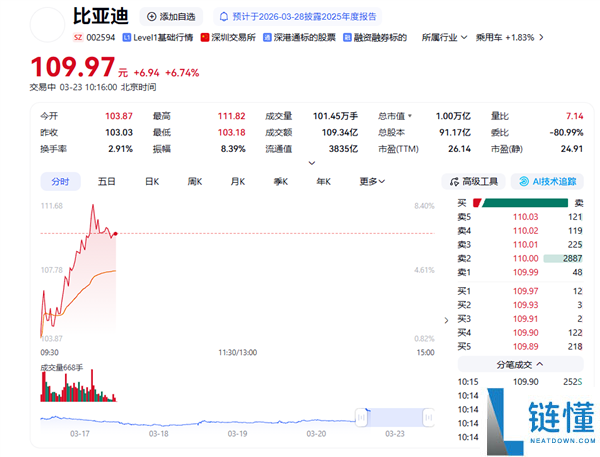Click the 委比 value -80.99%
The width and height of the screenshot is (600, 457).
566,132
